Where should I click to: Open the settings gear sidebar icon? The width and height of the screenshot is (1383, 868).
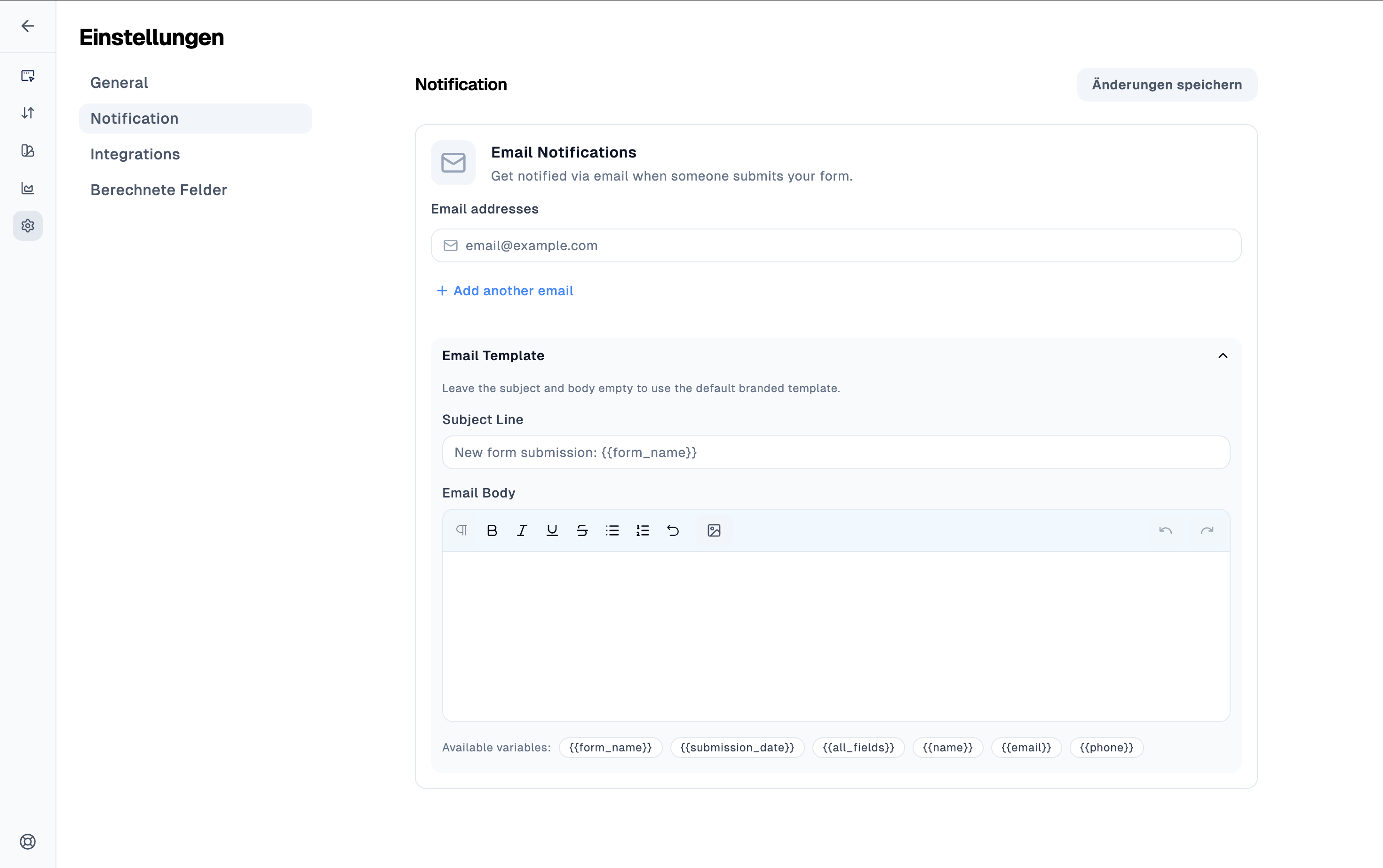click(x=28, y=226)
